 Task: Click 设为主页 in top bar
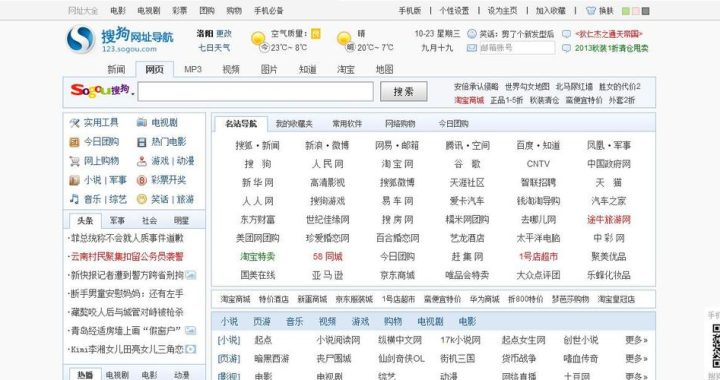pos(502,11)
